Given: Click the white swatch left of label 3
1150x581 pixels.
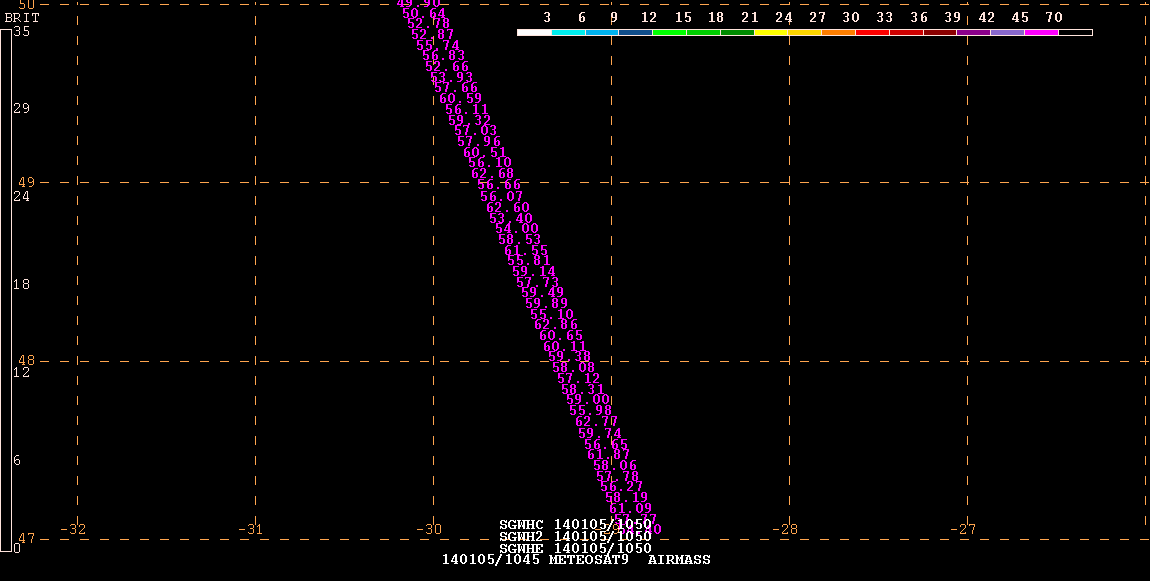Looking at the screenshot, I should [x=535, y=32].
